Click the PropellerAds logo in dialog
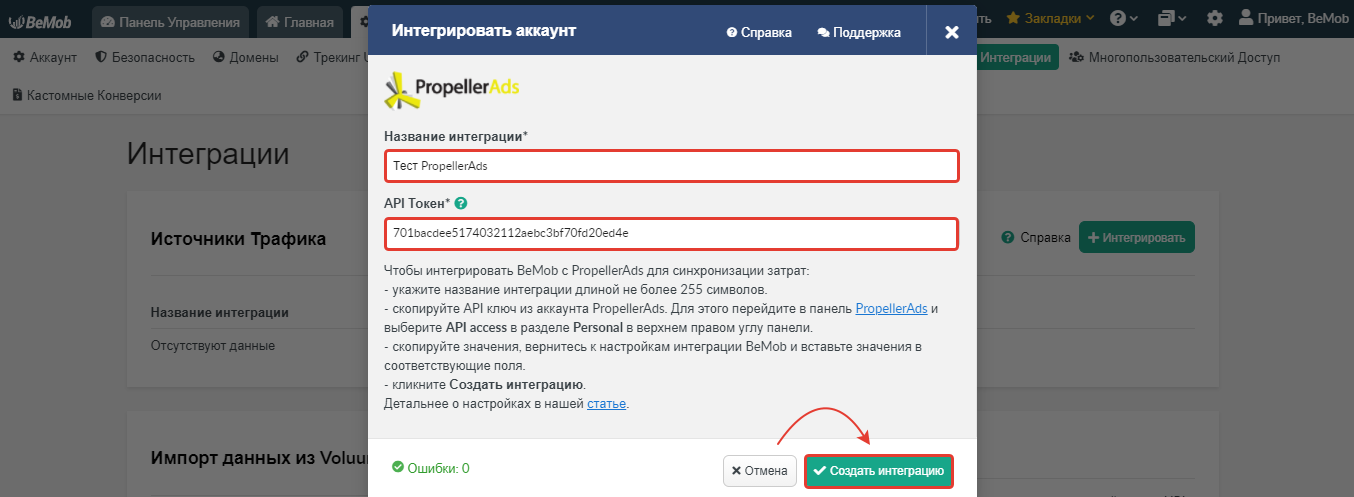The image size is (1354, 497). tap(452, 89)
